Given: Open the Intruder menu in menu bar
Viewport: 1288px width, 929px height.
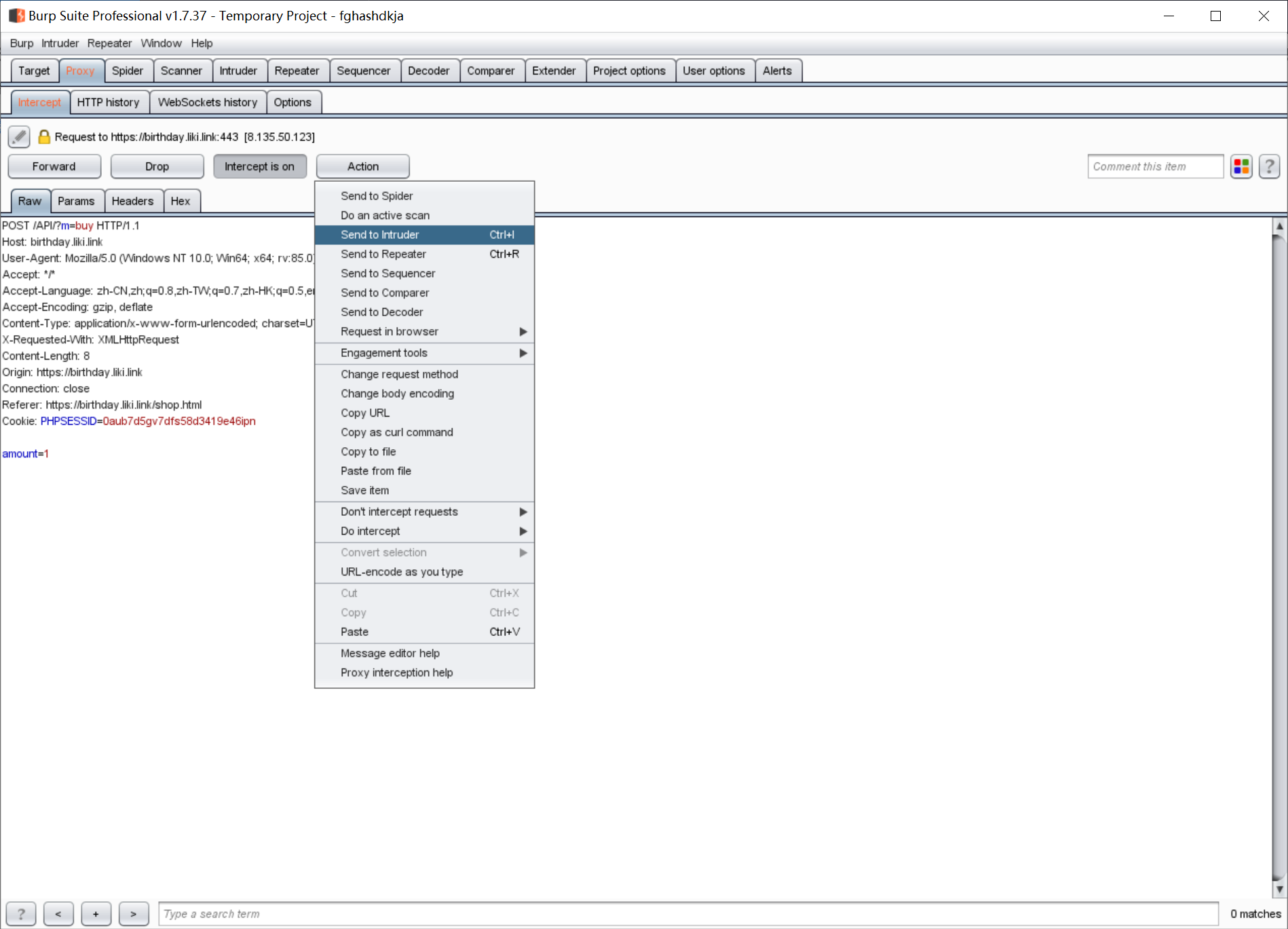Looking at the screenshot, I should [60, 43].
